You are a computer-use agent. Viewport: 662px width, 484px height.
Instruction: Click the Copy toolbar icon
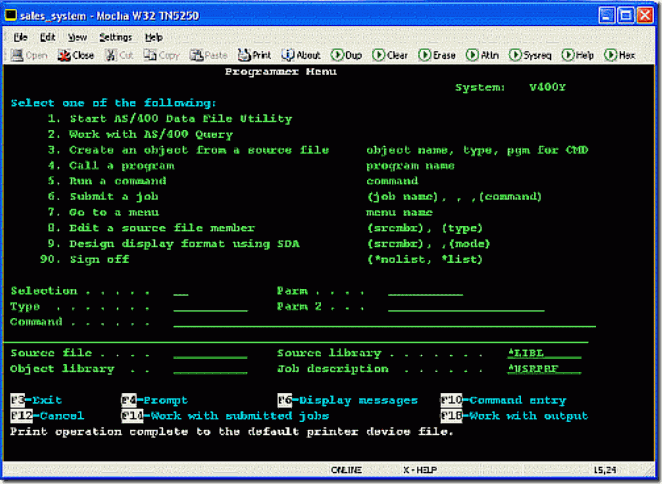162,55
